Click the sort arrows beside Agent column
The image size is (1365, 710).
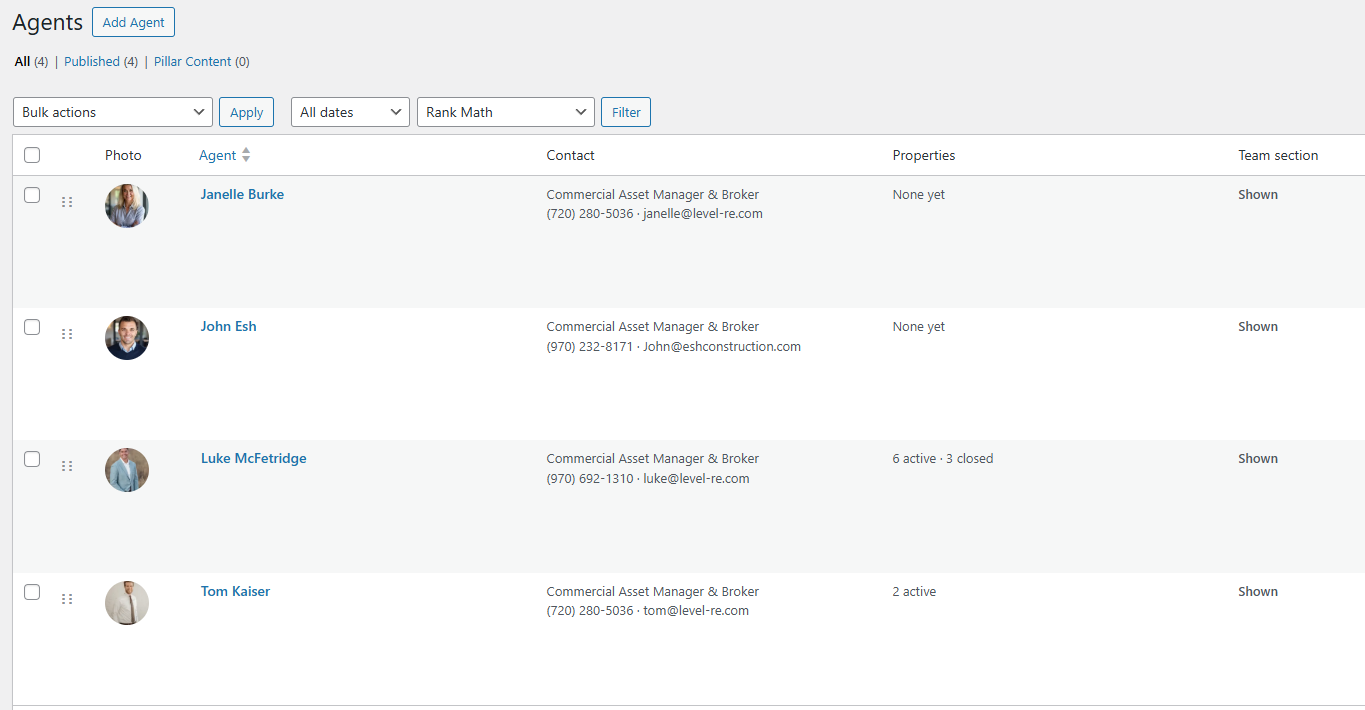pyautogui.click(x=246, y=155)
